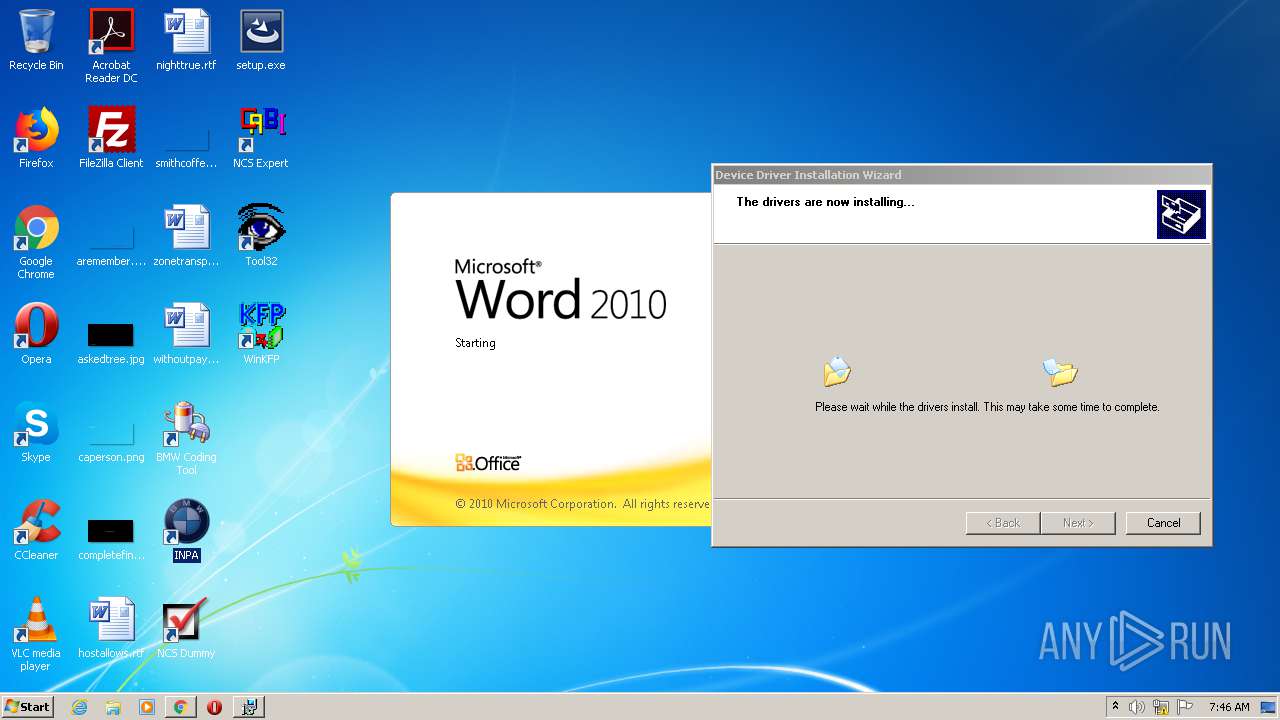Screen dimensions: 1280x720
Task: Launch WinKFP shortcut
Action: pyautogui.click(x=261, y=334)
